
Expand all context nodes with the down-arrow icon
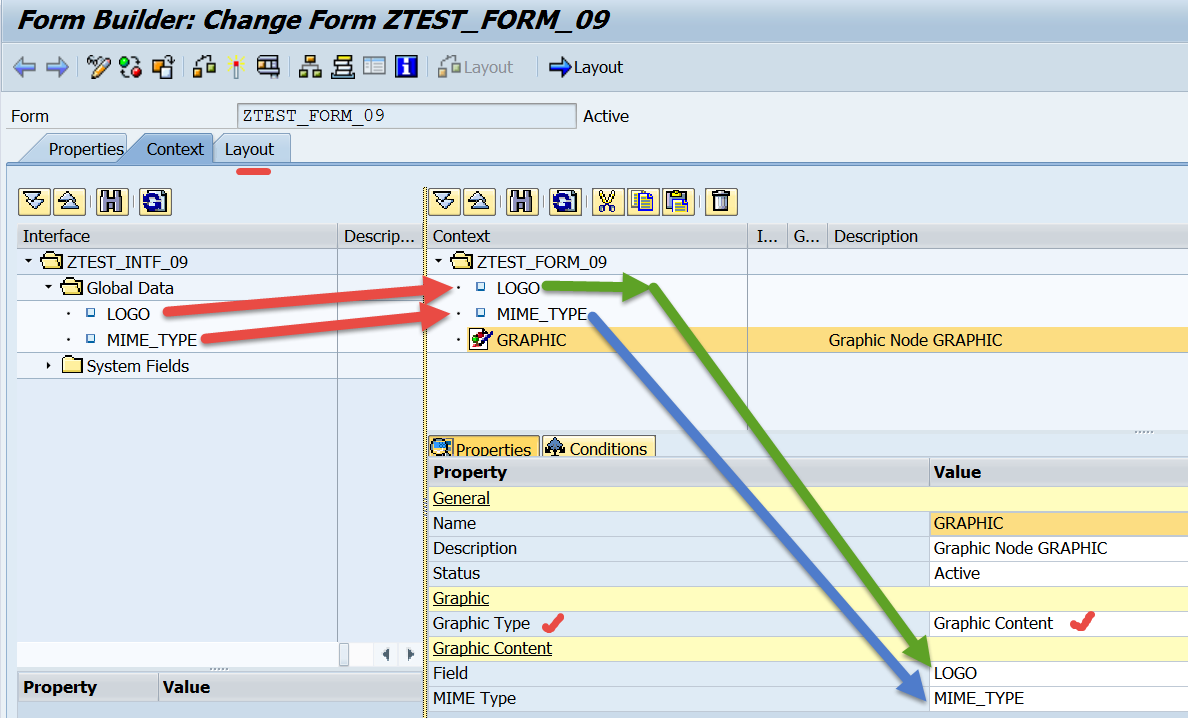444,201
